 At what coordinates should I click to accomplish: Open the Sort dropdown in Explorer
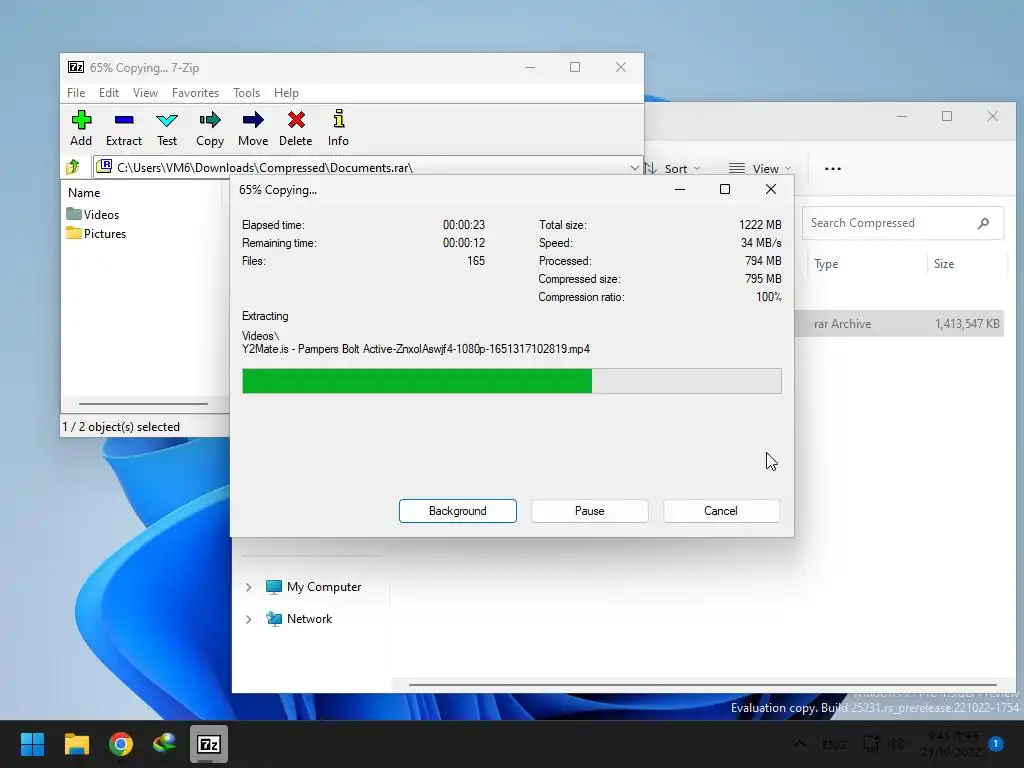673,168
